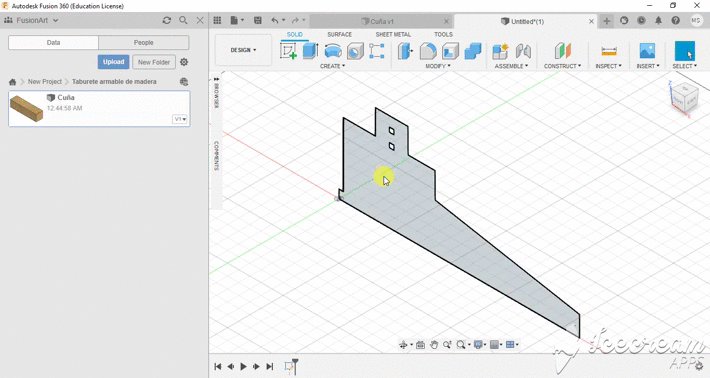Open the extensions globe icon
710x378 pixels.
click(x=624, y=20)
